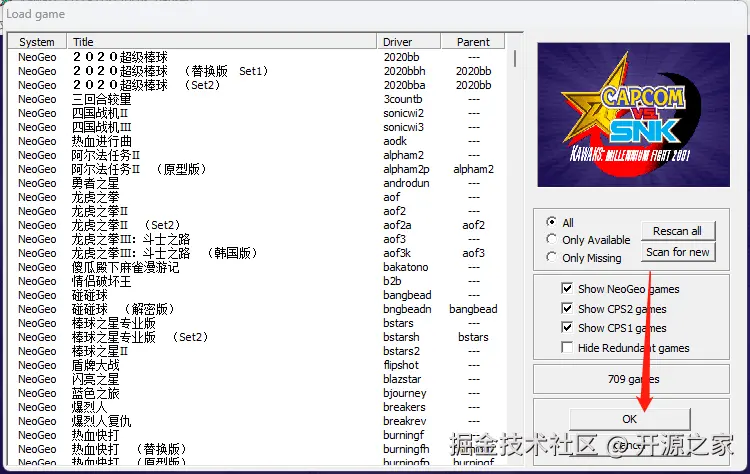Select the row with driver bstars
Image resolution: width=750 pixels, height=474 pixels.
(256, 323)
